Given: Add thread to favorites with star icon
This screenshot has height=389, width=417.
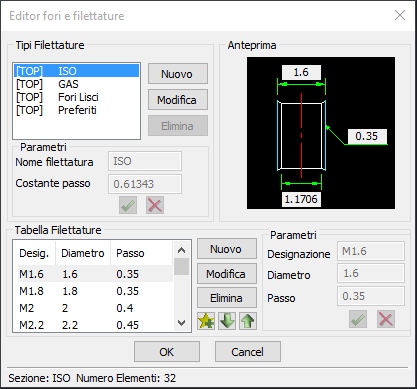Looking at the screenshot, I should [x=206, y=321].
